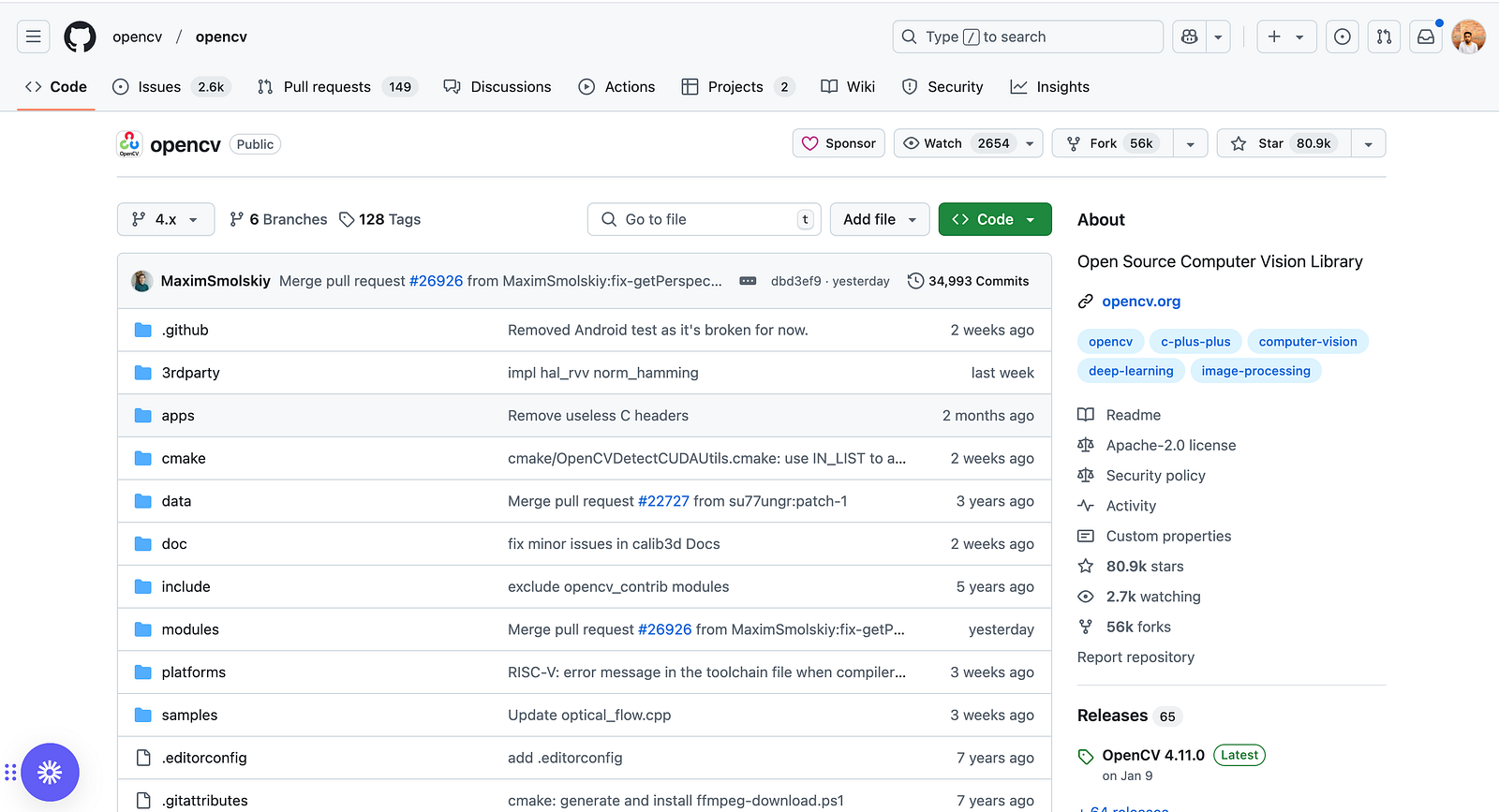Open the include folder
This screenshot has width=1499, height=812.
186,587
